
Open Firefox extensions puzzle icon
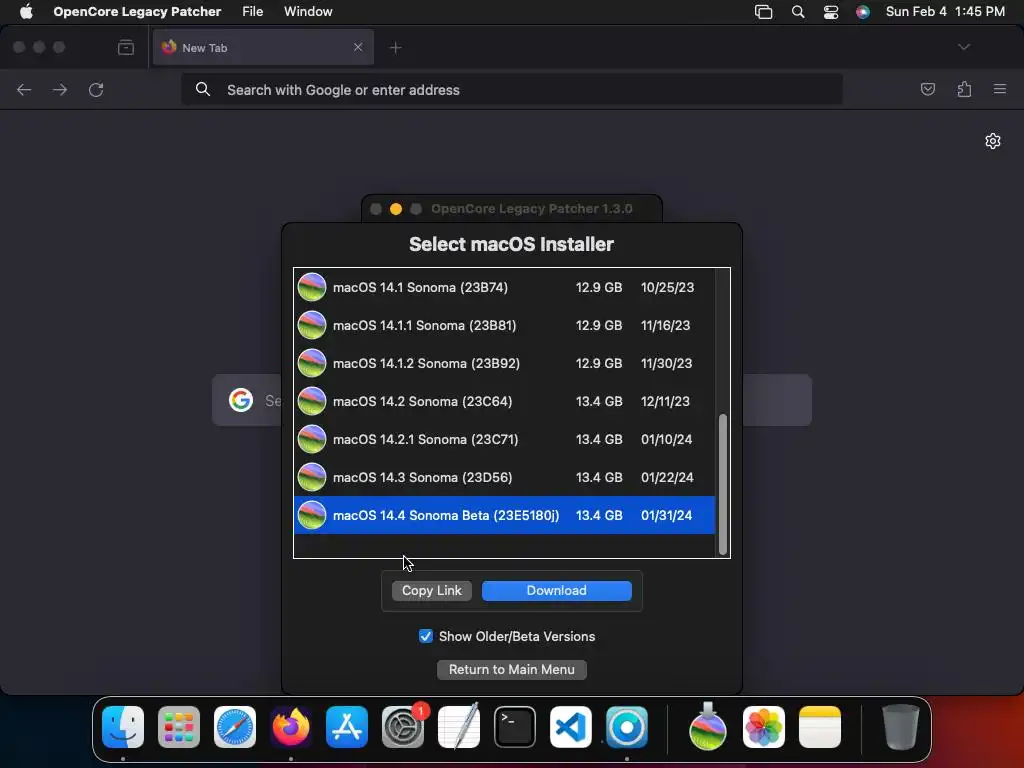pos(964,89)
